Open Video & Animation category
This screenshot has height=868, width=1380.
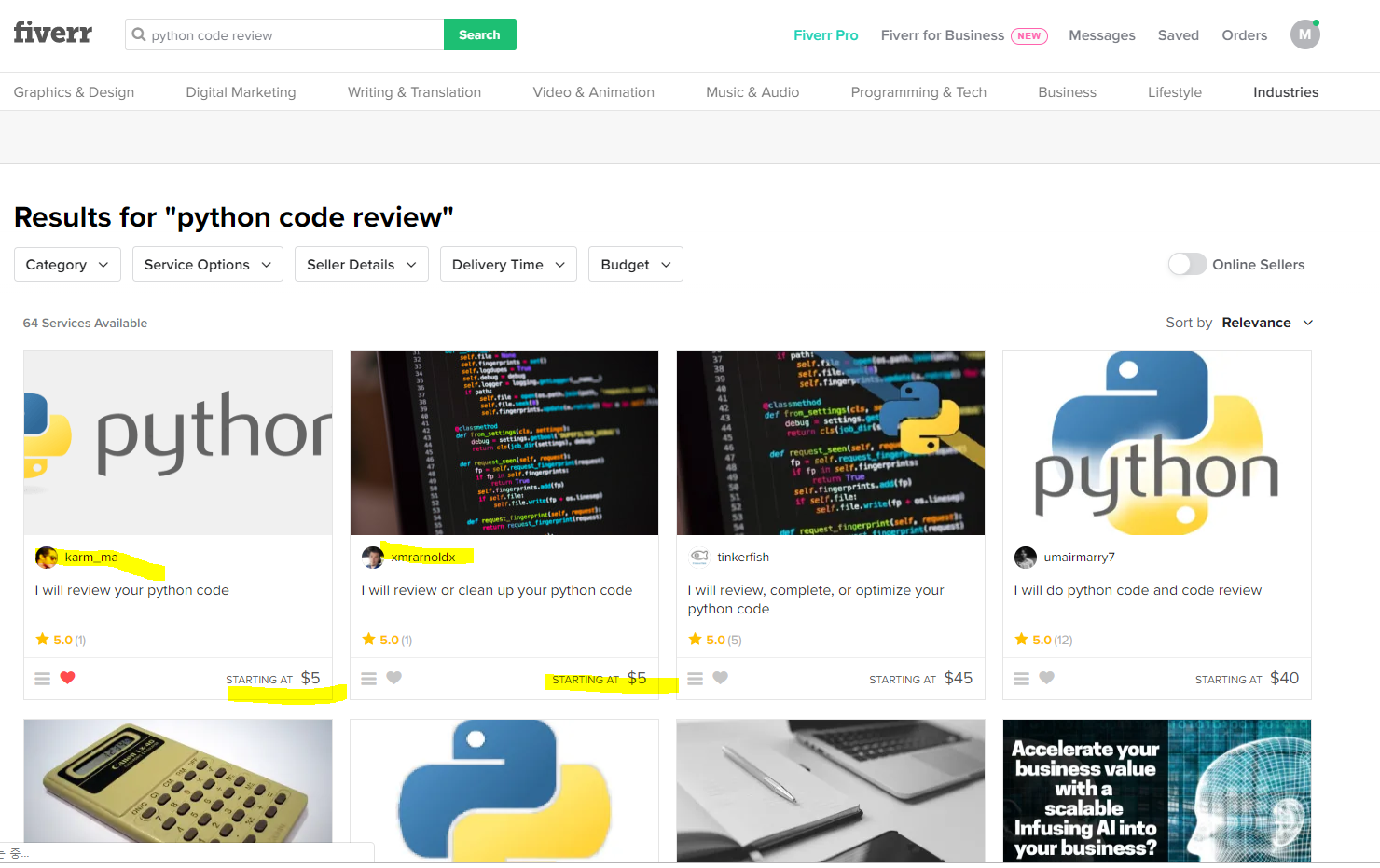pos(593,92)
